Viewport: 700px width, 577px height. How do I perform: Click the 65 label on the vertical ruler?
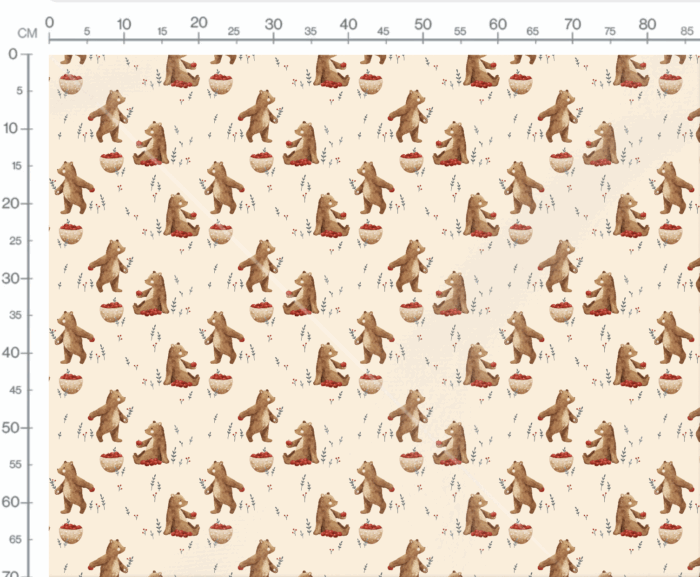pos(16,539)
